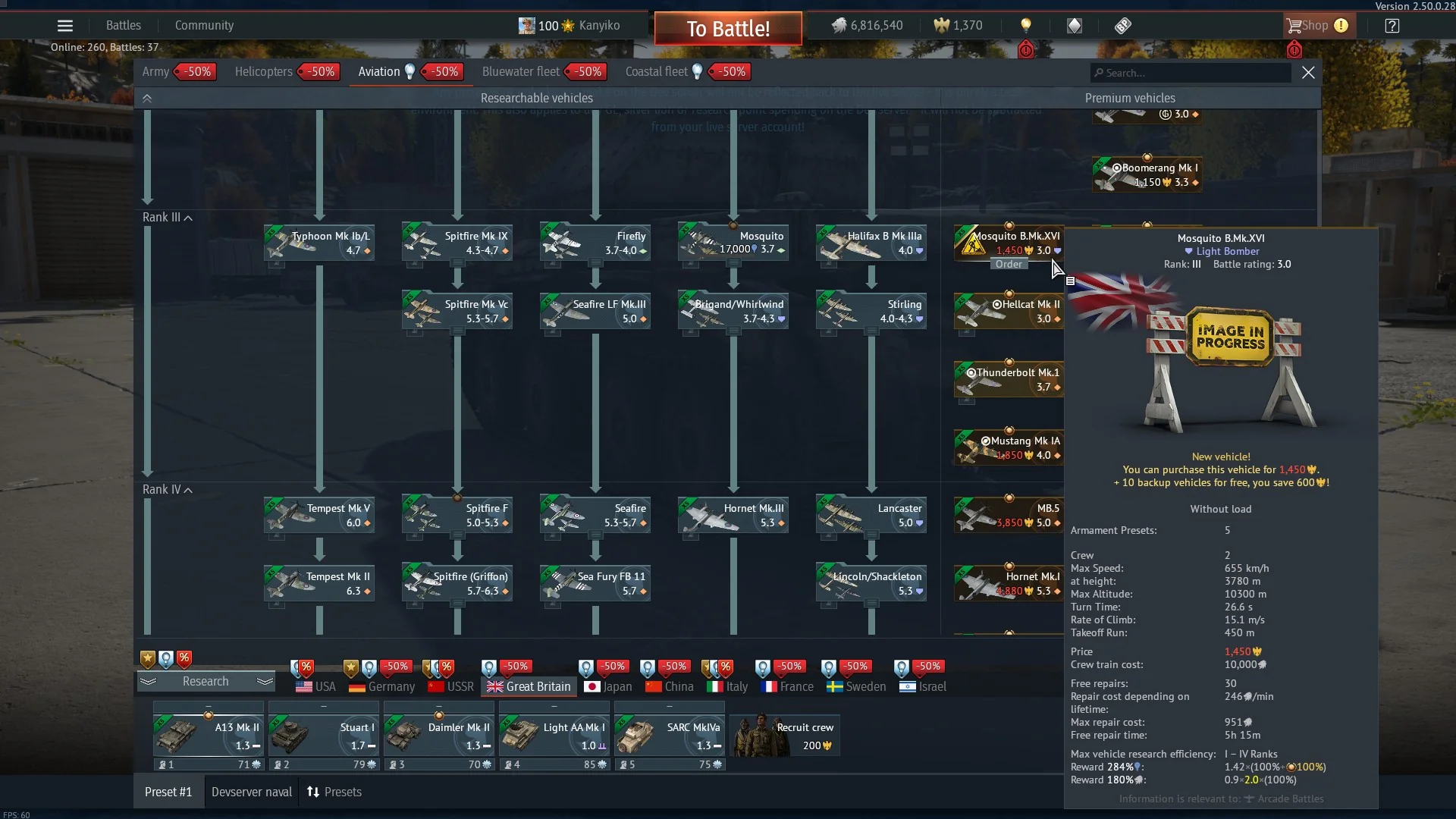Image resolution: width=1456 pixels, height=819 pixels.
Task: Click the Golden Eagles currency icon
Action: pos(941,26)
